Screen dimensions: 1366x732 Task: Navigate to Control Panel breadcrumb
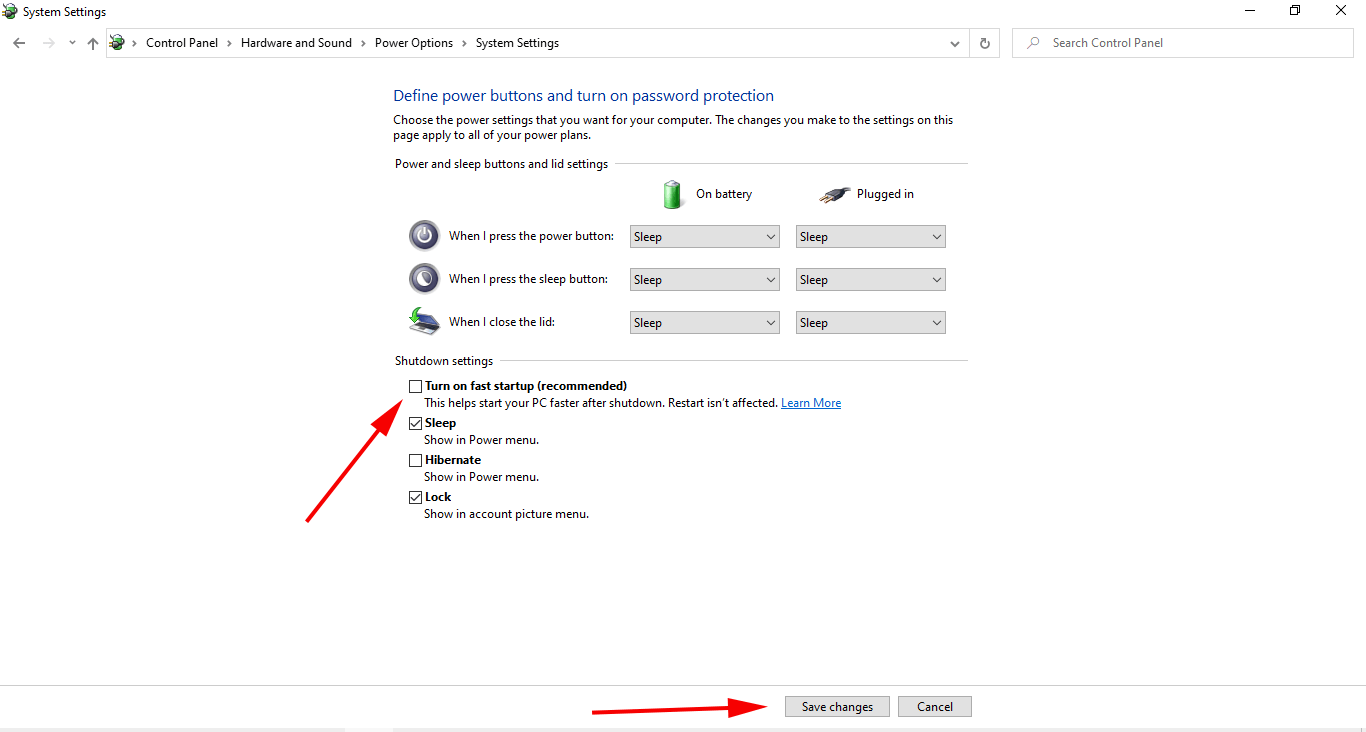182,43
